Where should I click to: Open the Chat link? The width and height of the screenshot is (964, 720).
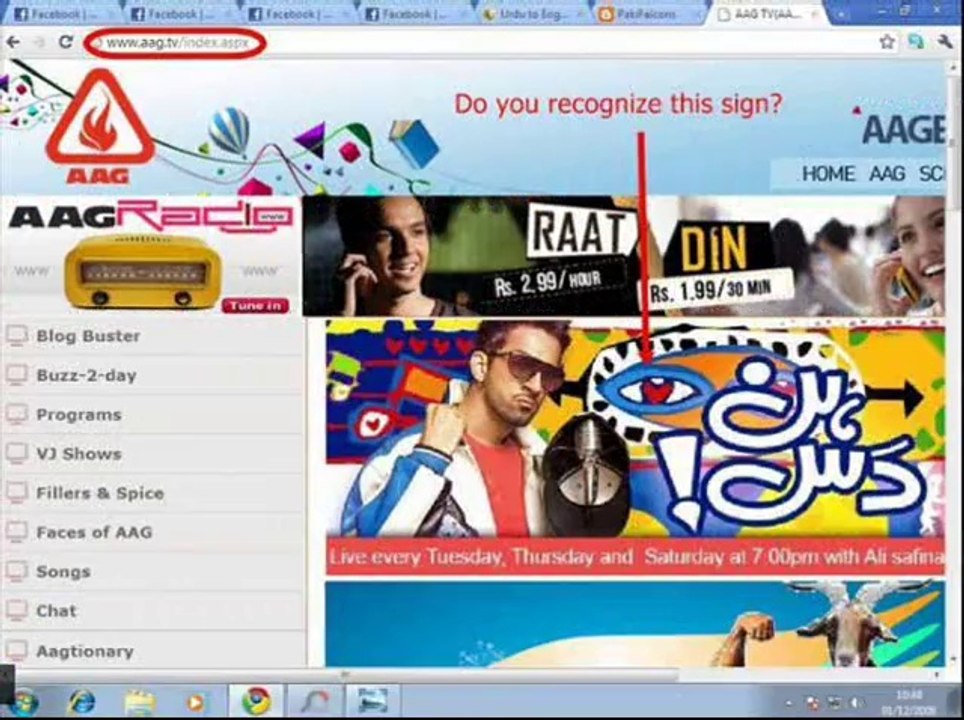[x=57, y=611]
